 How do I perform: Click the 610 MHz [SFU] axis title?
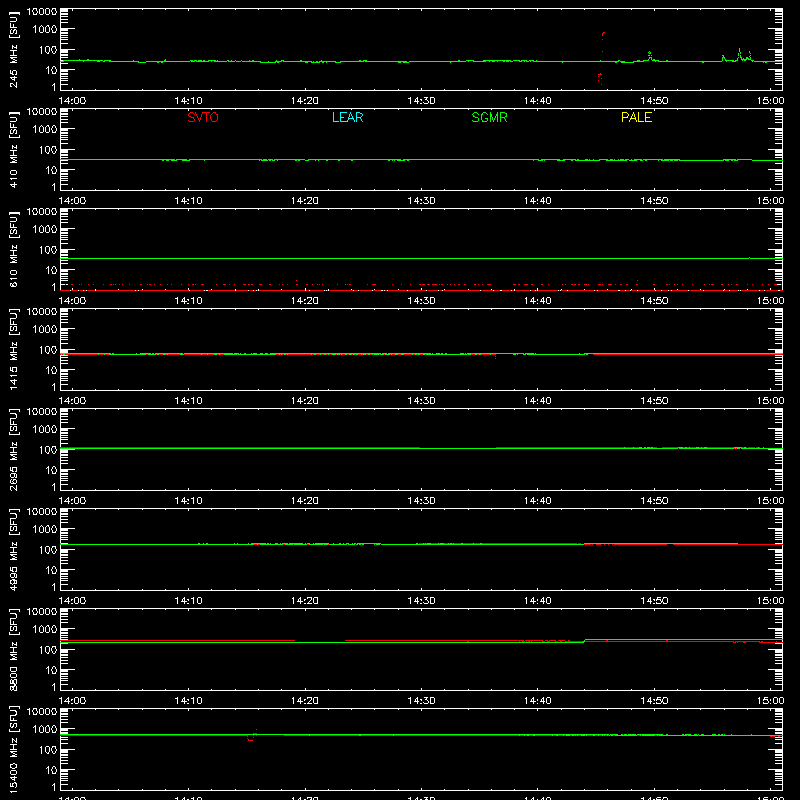point(13,249)
